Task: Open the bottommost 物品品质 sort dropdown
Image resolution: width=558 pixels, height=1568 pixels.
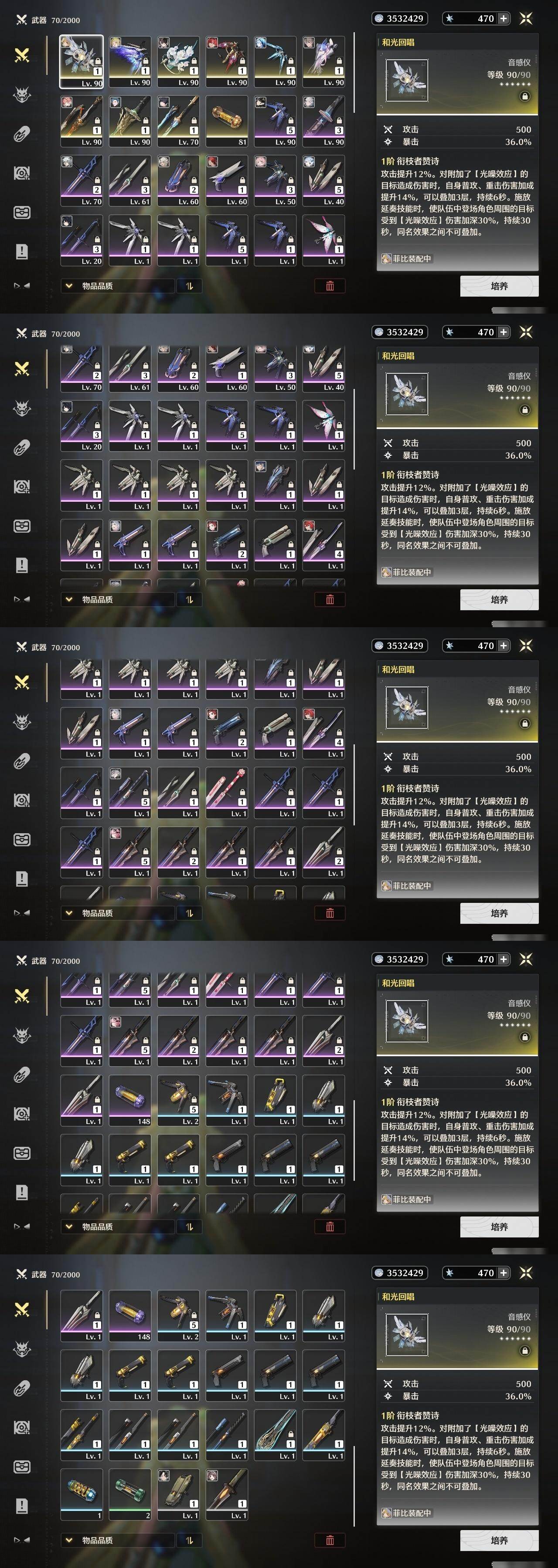Action: pyautogui.click(x=118, y=1540)
